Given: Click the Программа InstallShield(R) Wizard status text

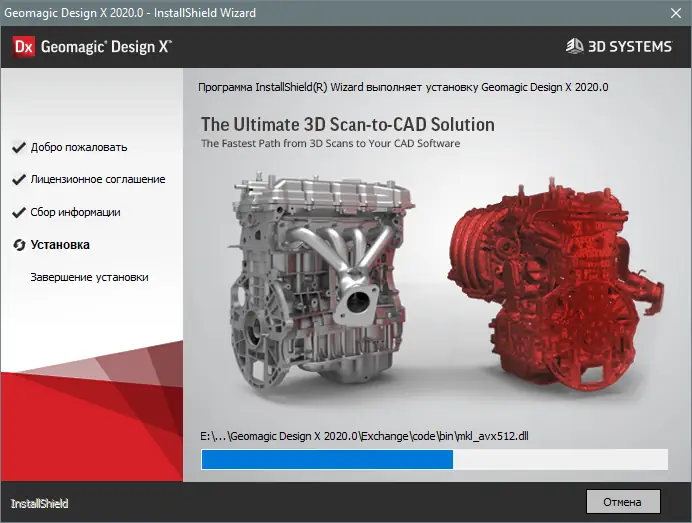Looking at the screenshot, I should point(403,87).
